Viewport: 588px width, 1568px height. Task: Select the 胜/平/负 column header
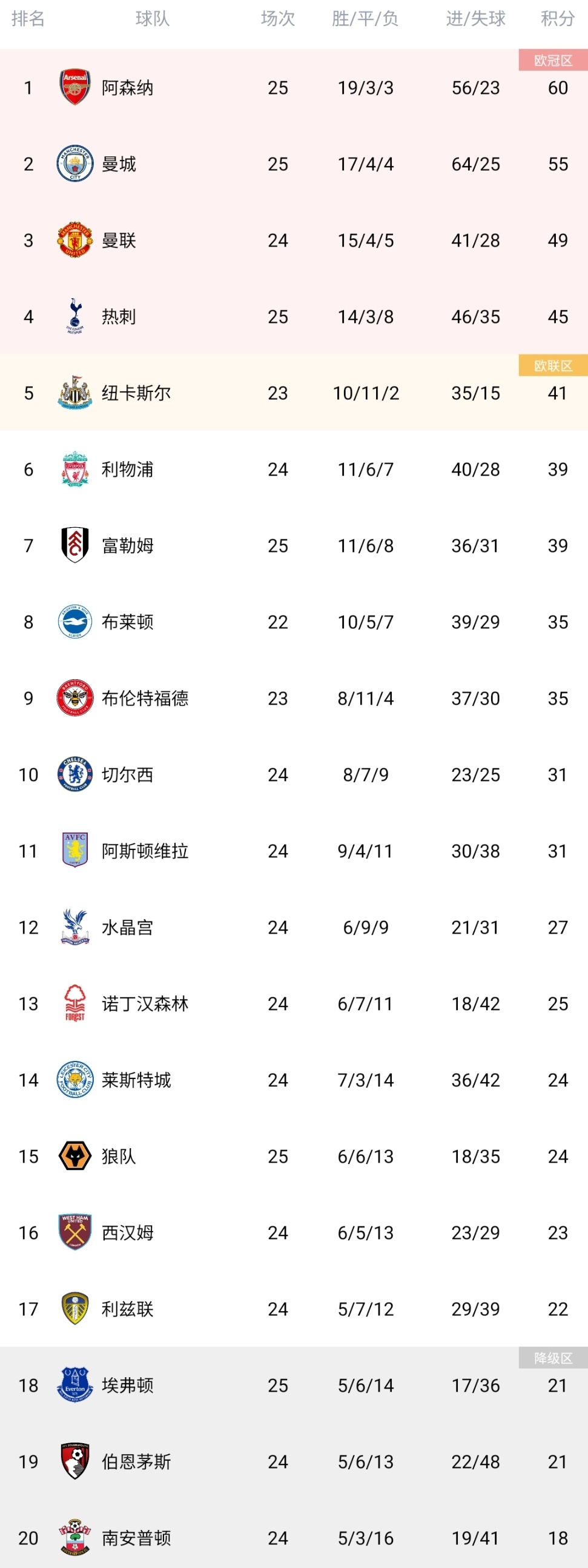pyautogui.click(x=365, y=19)
